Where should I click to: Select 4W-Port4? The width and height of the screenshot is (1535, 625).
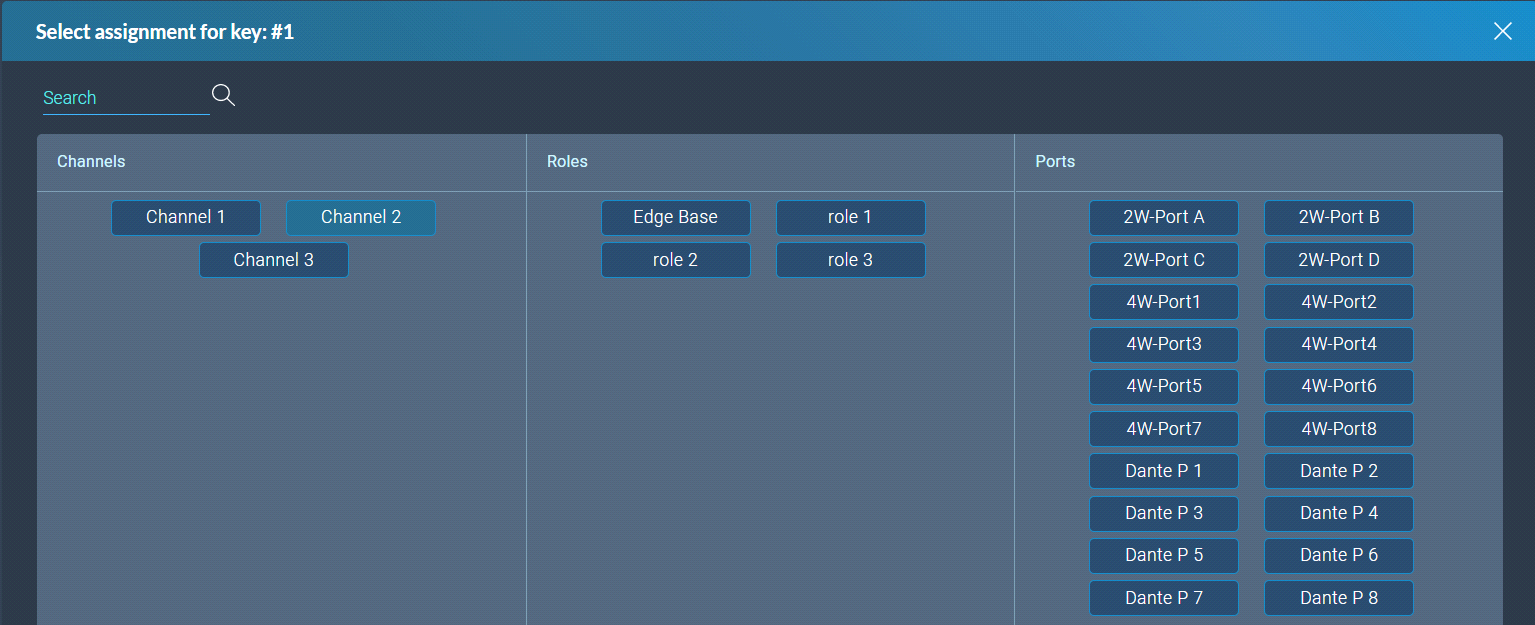1338,344
